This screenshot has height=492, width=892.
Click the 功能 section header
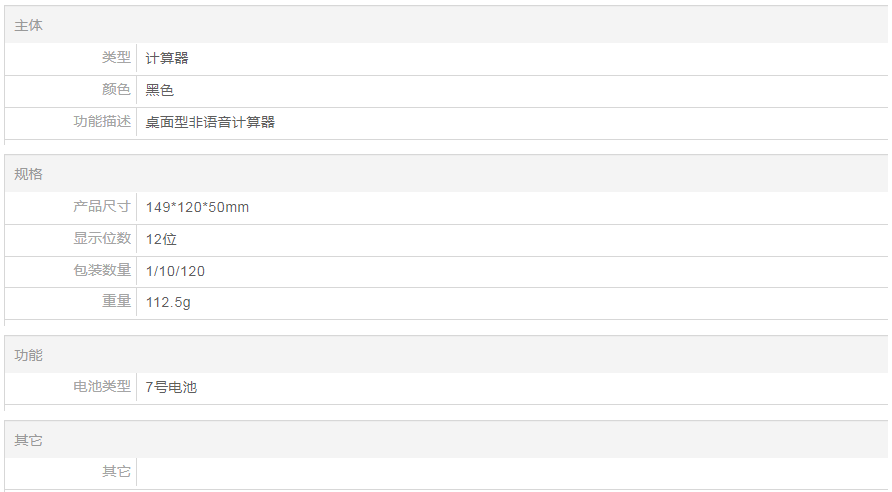[29, 355]
